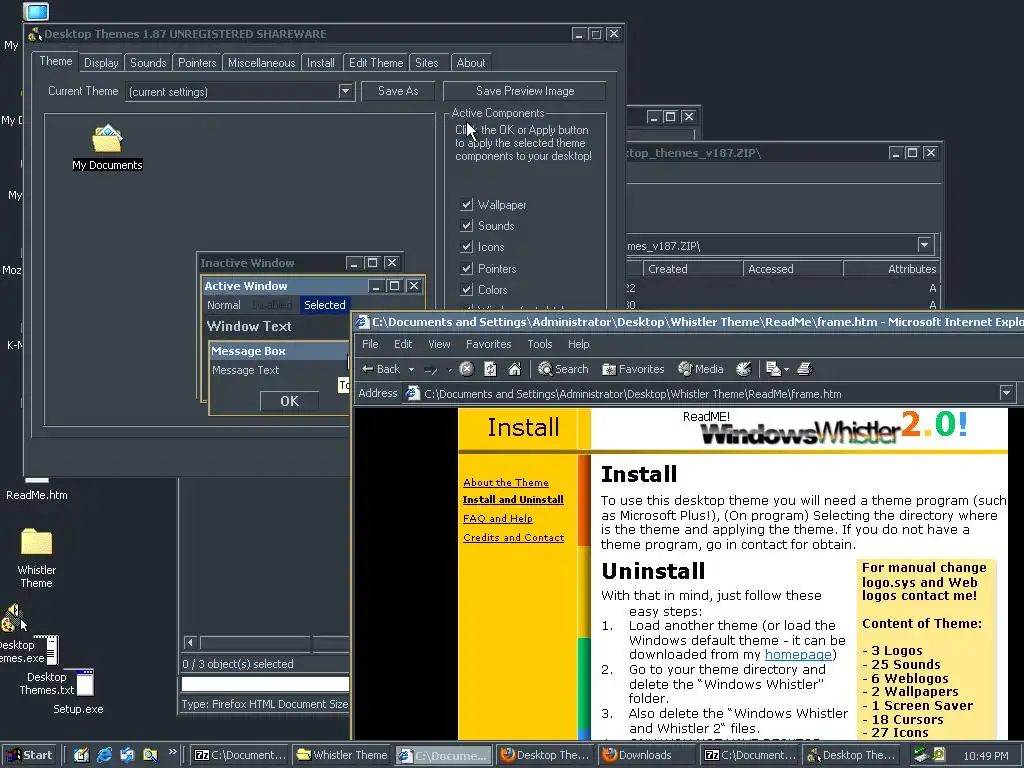Sort by the Created column header
The height and width of the screenshot is (768, 1024).
pos(692,268)
